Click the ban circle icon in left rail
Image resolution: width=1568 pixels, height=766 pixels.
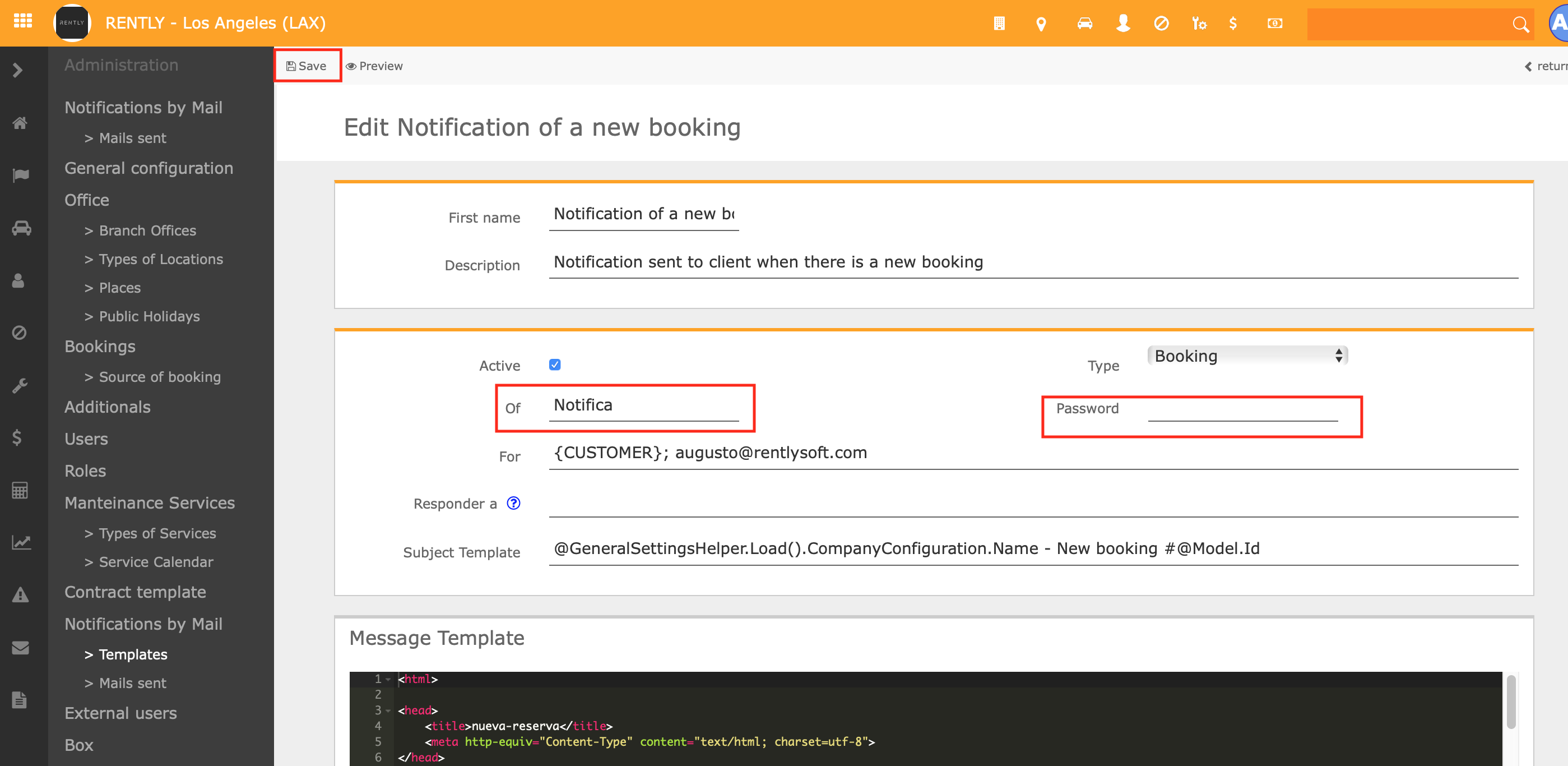click(19, 333)
